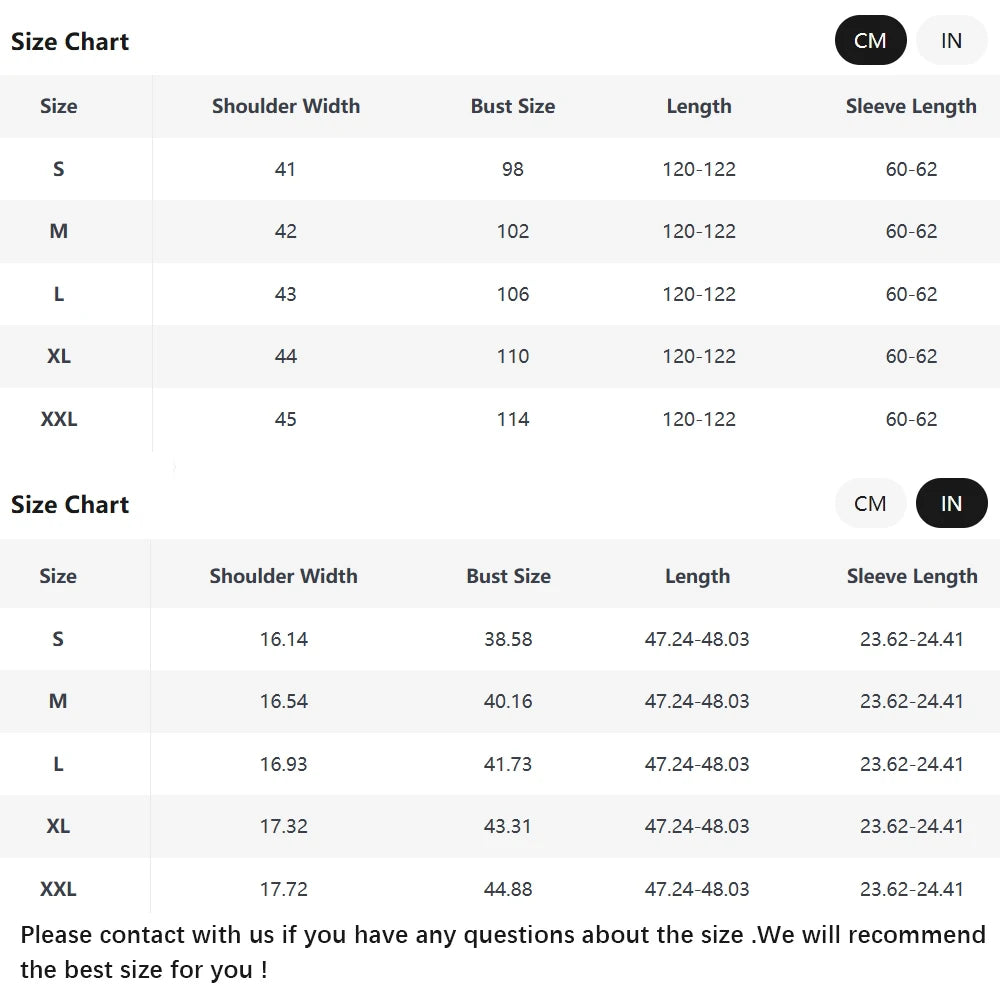Select the 43.31 bust size value
The width and height of the screenshot is (1000, 1000).
click(x=508, y=826)
